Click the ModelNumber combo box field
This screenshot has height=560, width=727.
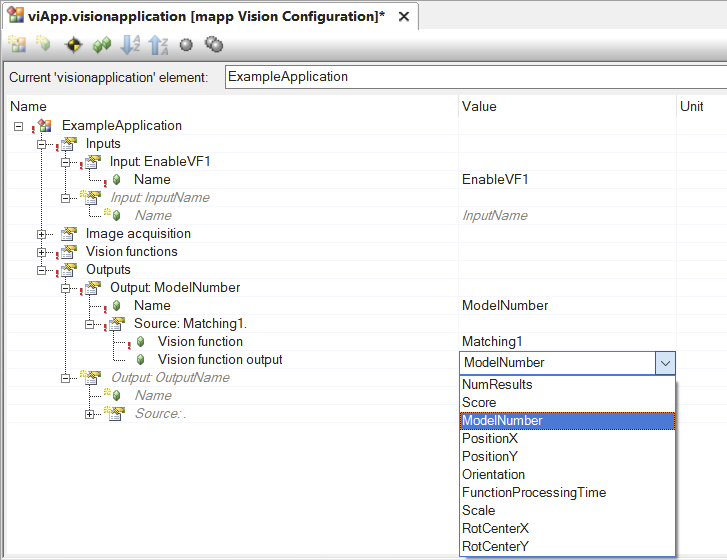click(x=557, y=363)
